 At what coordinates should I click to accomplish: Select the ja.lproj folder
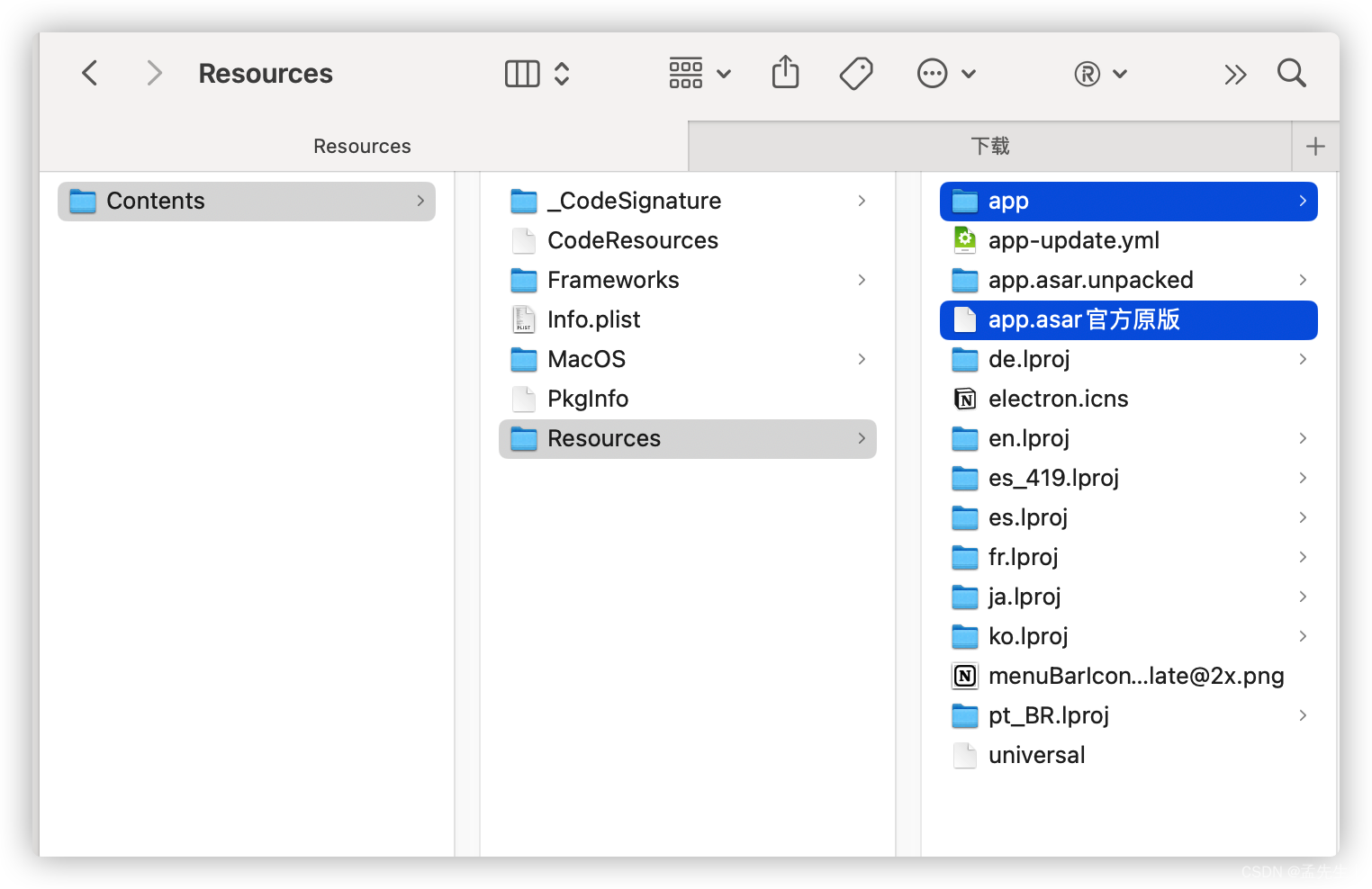[1129, 597]
